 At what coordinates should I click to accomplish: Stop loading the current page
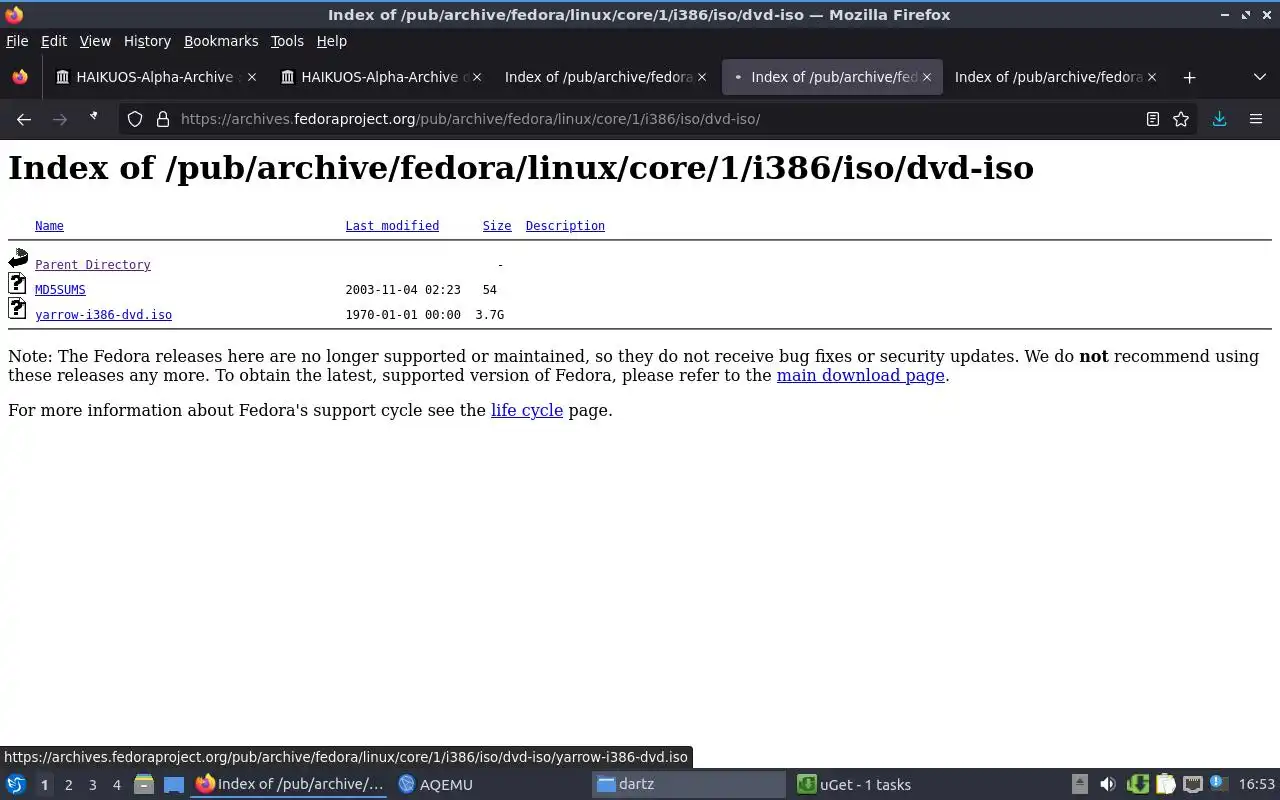click(94, 118)
